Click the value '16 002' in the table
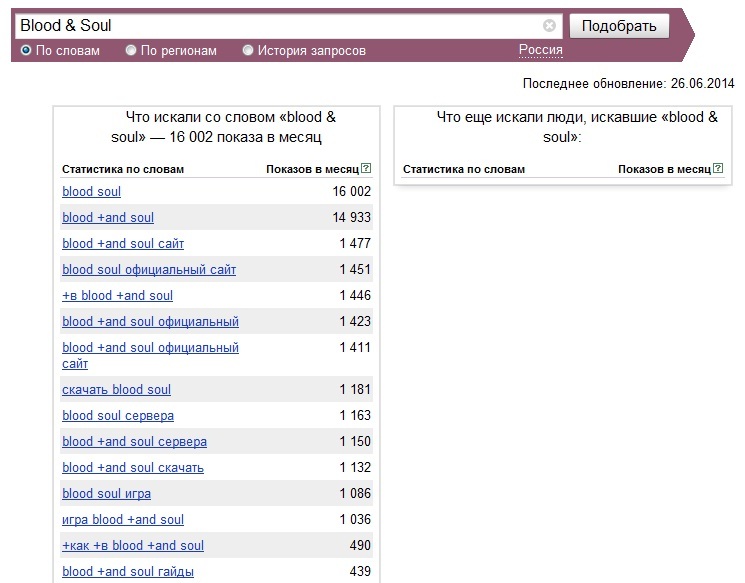 coord(352,191)
